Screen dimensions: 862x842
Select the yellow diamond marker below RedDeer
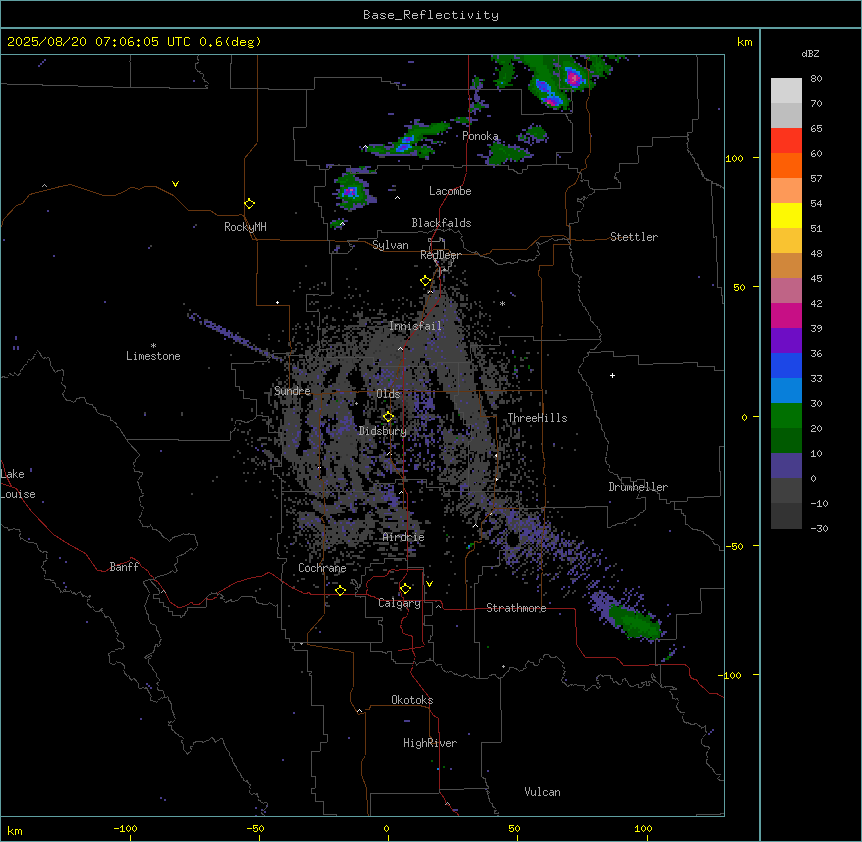[x=426, y=281]
